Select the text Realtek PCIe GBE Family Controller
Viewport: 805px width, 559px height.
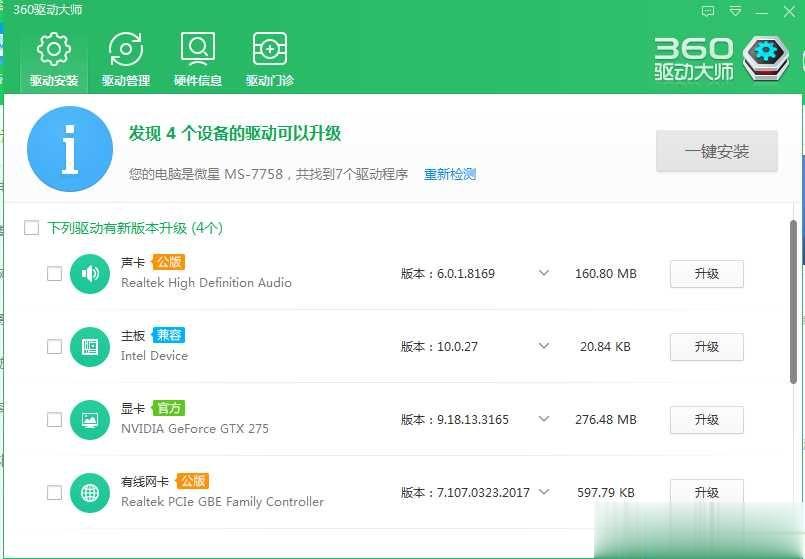coord(222,502)
